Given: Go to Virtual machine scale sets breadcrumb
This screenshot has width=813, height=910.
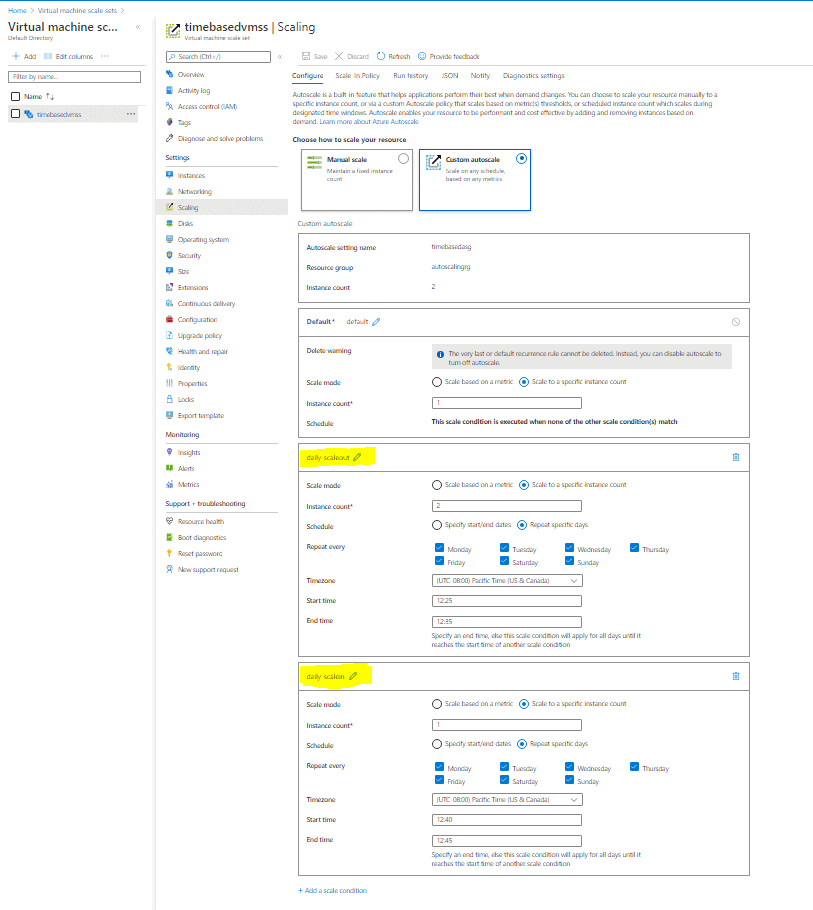Looking at the screenshot, I should (x=77, y=10).
